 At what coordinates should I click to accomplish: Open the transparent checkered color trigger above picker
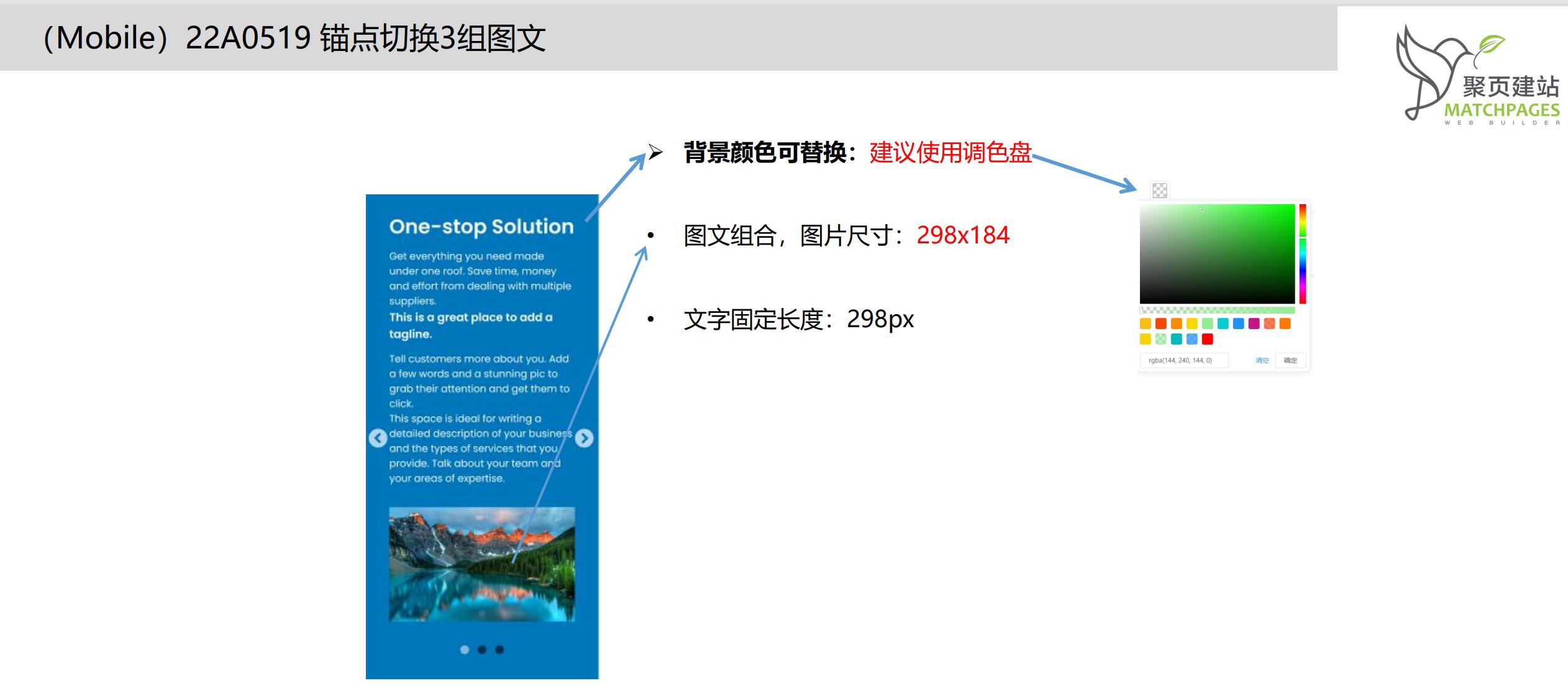point(1160,190)
